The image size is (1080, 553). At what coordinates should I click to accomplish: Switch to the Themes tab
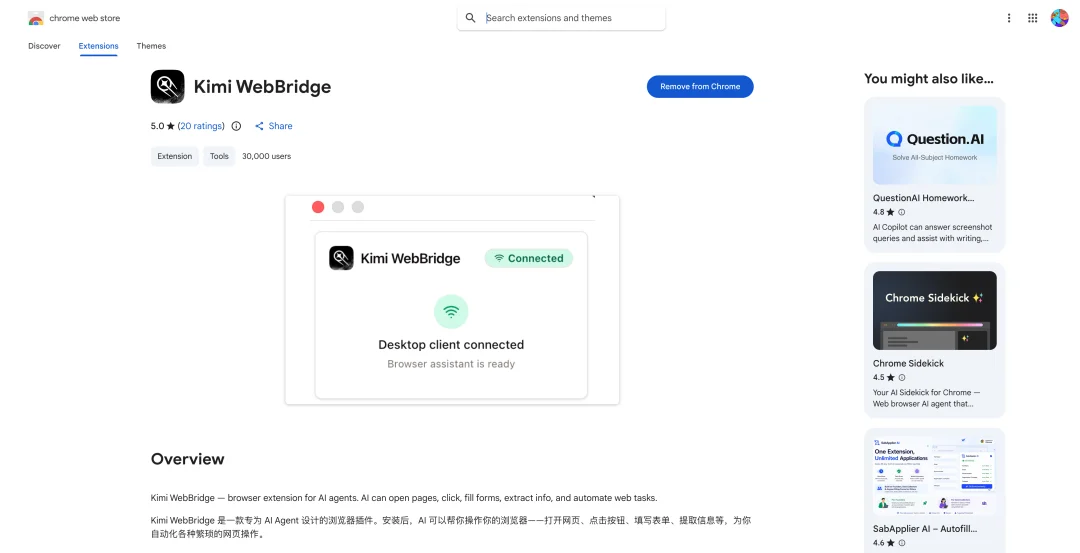tap(151, 46)
